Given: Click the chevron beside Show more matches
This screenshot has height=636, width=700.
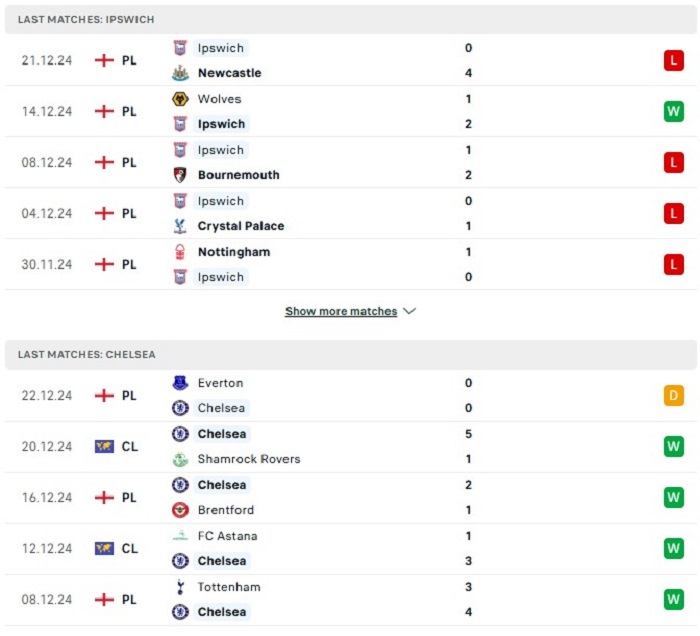Looking at the screenshot, I should [409, 311].
